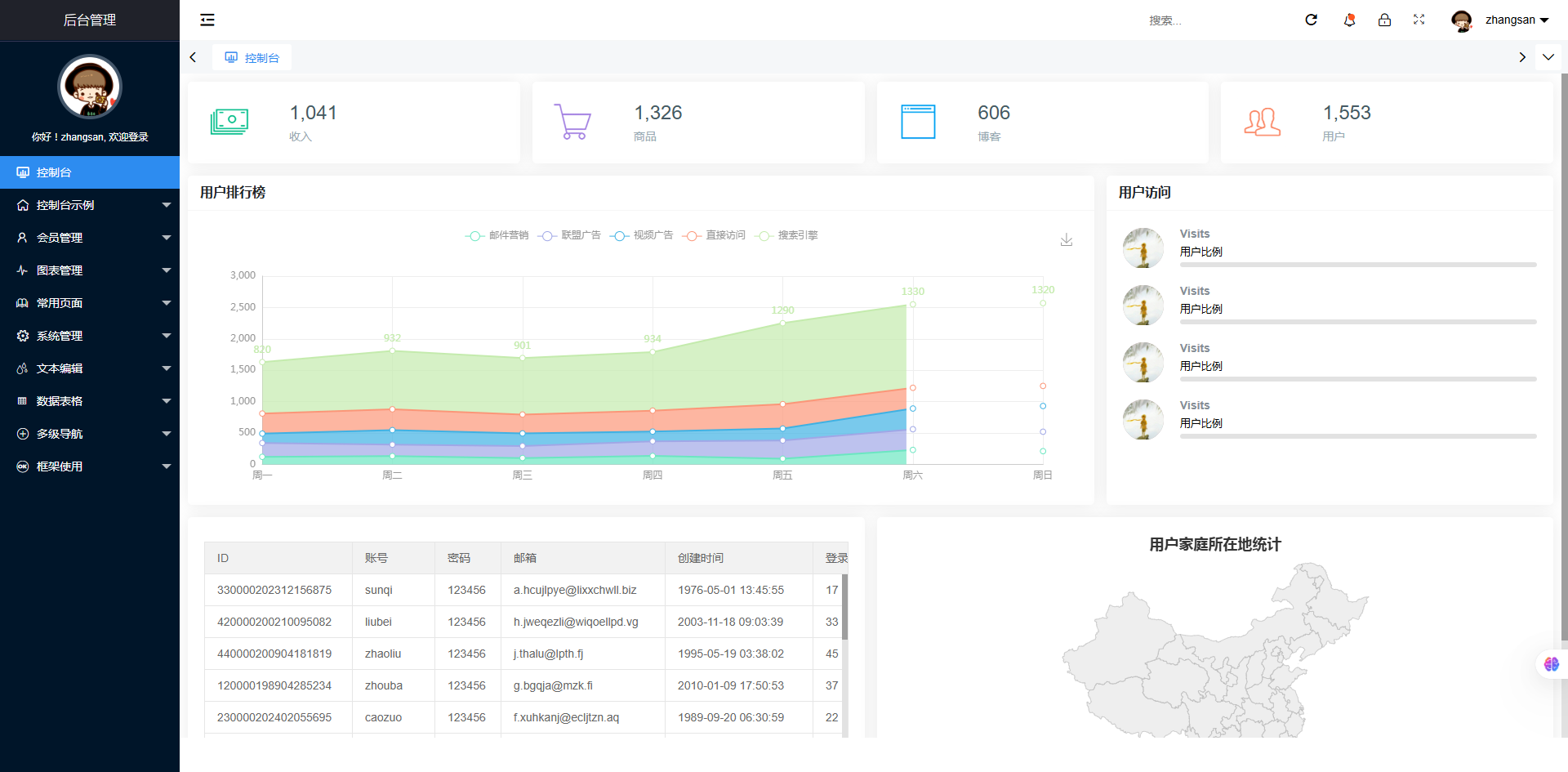Click the 1,041 收入 stat card

click(x=353, y=123)
